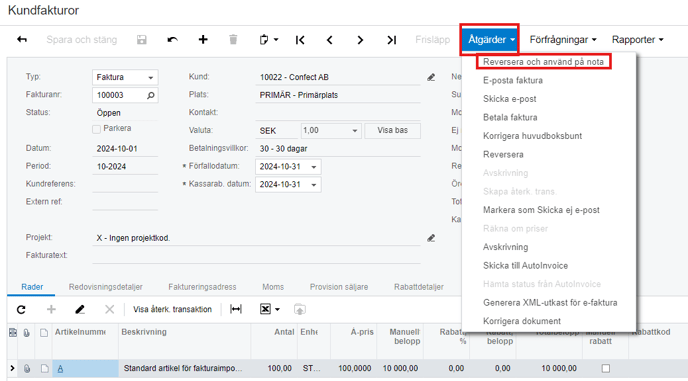Refresh the rows grid
This screenshot has height=381, width=688.
[x=21, y=309]
